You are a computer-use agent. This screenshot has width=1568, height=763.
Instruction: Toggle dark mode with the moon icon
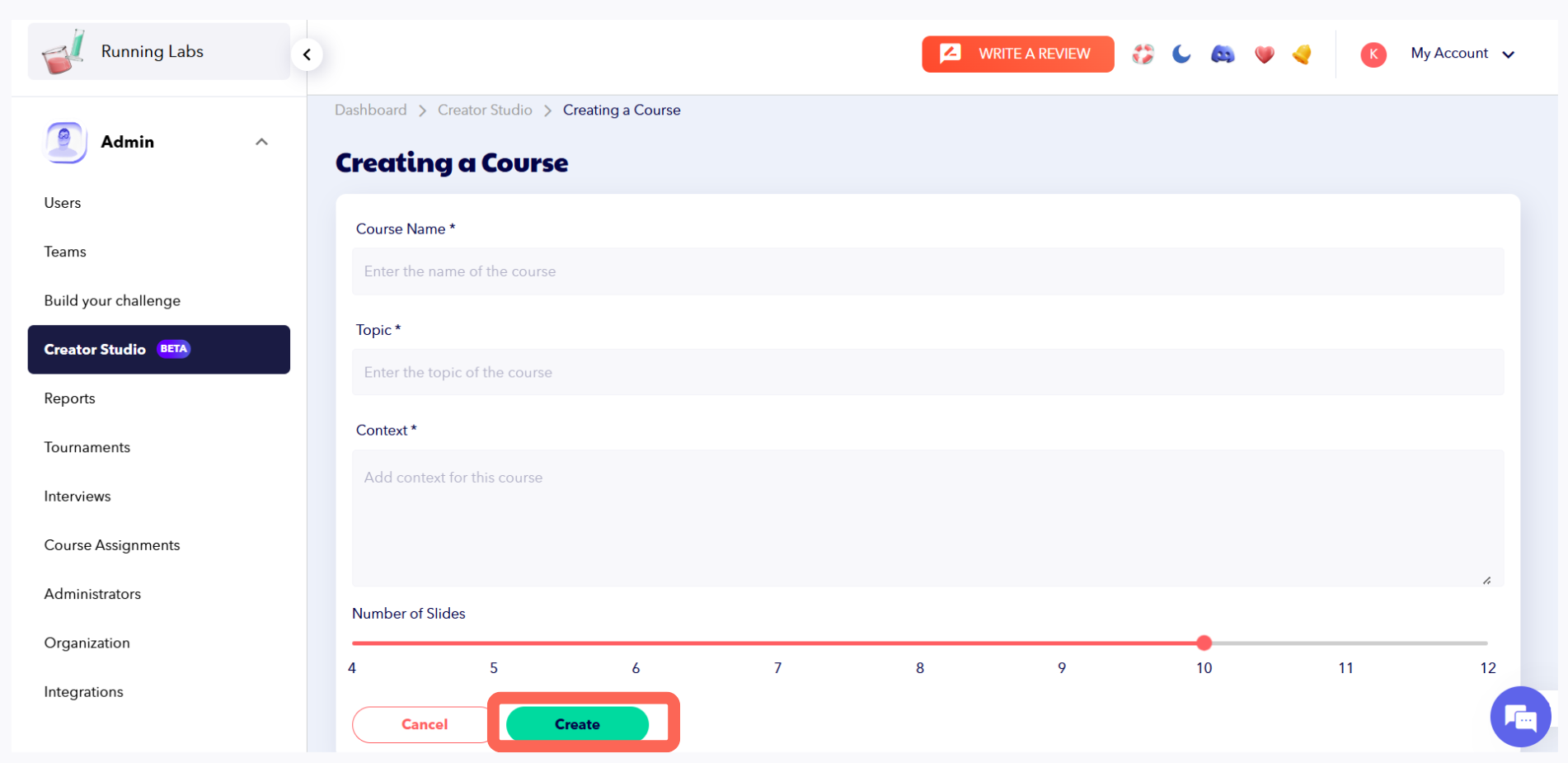1181,54
